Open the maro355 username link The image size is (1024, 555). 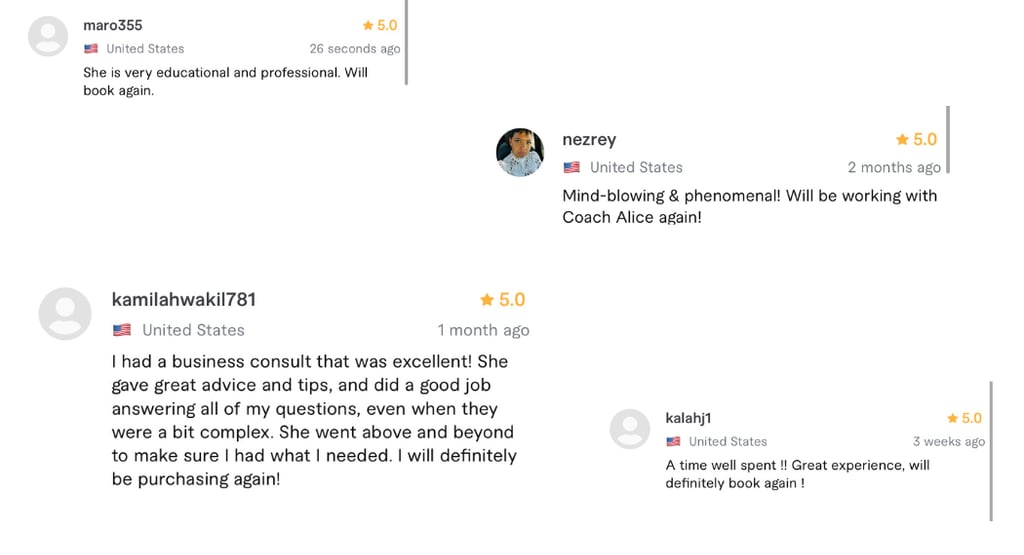[x=113, y=25]
